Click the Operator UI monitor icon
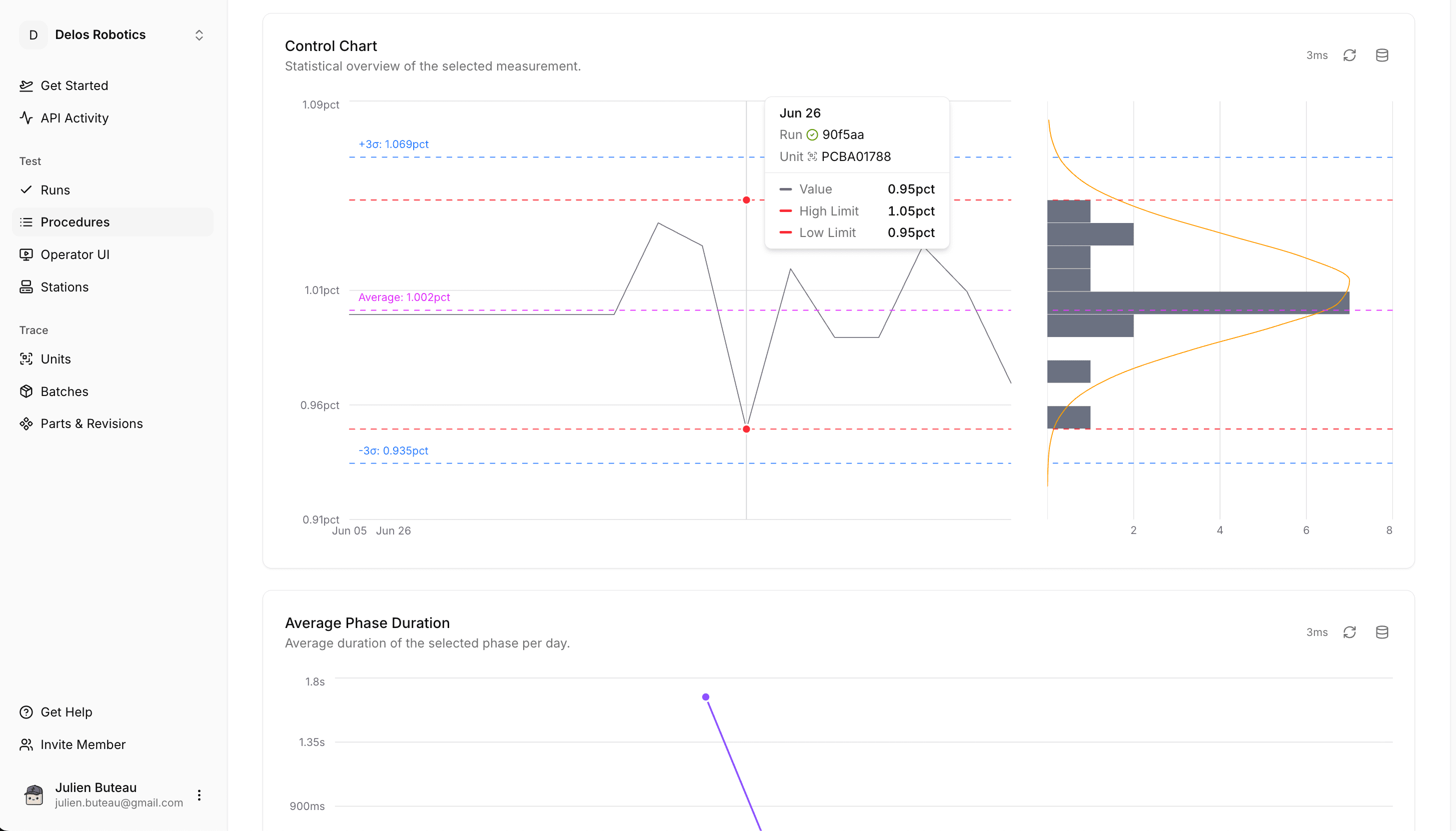 coord(26,254)
